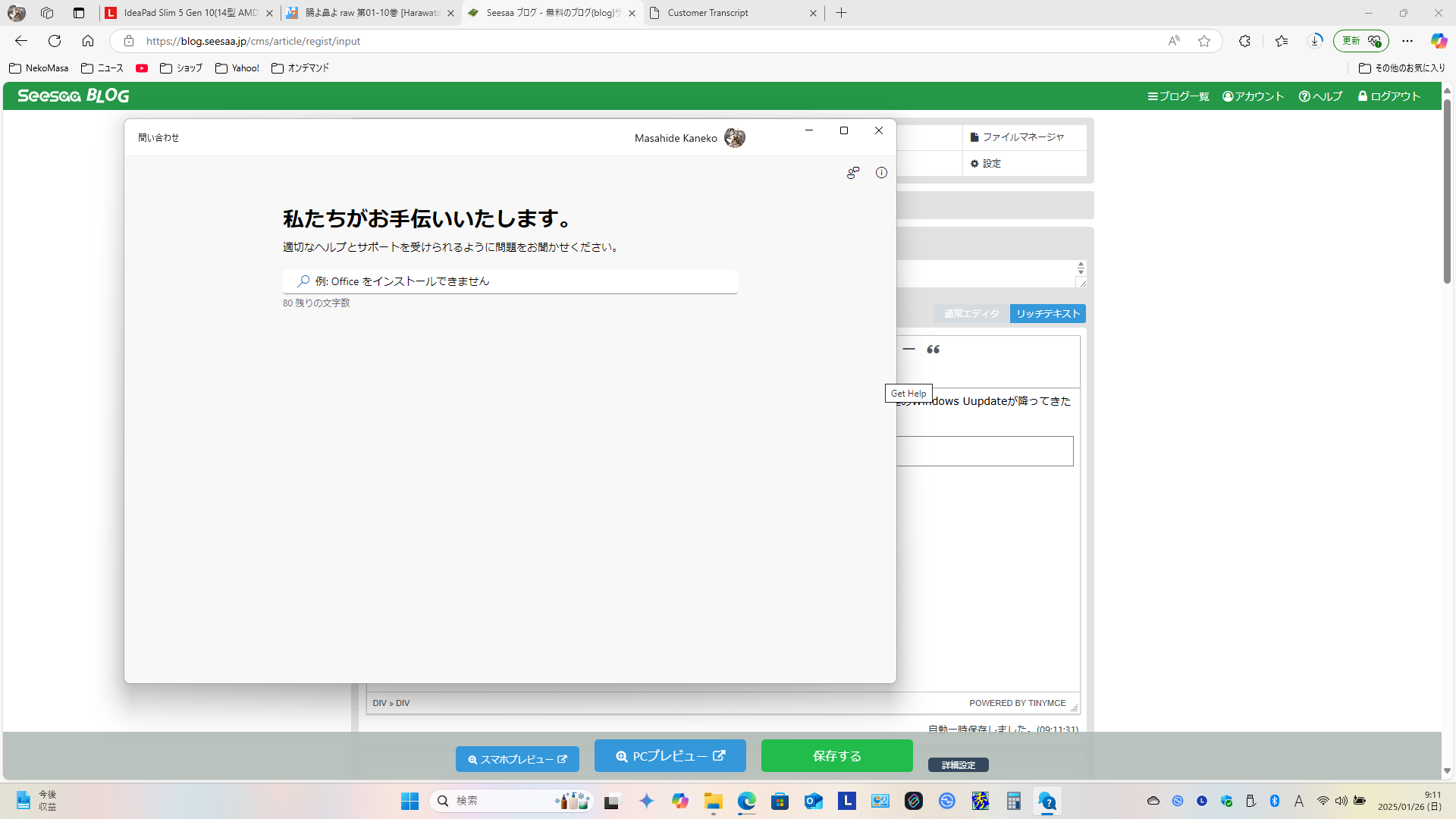Click the Bluetooth tray icon
Viewport: 1456px width, 819px height.
click(1275, 801)
